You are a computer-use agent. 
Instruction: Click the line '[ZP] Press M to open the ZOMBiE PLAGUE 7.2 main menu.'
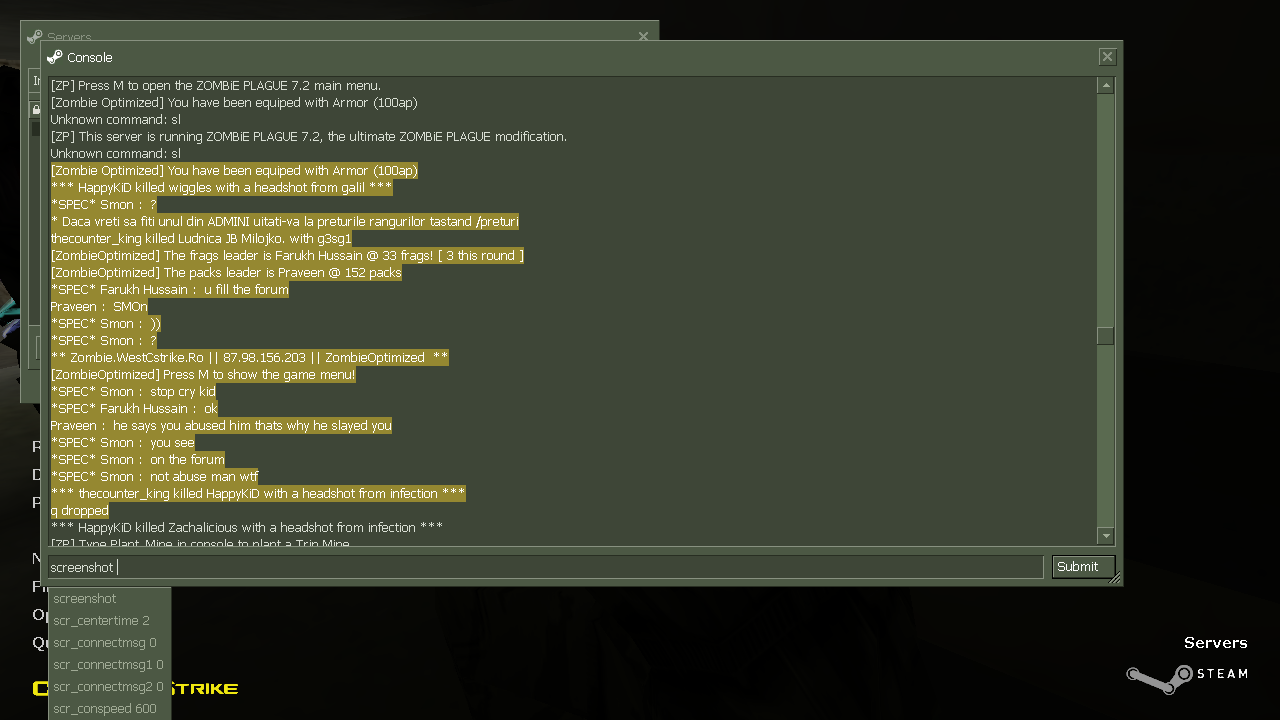[x=216, y=86]
